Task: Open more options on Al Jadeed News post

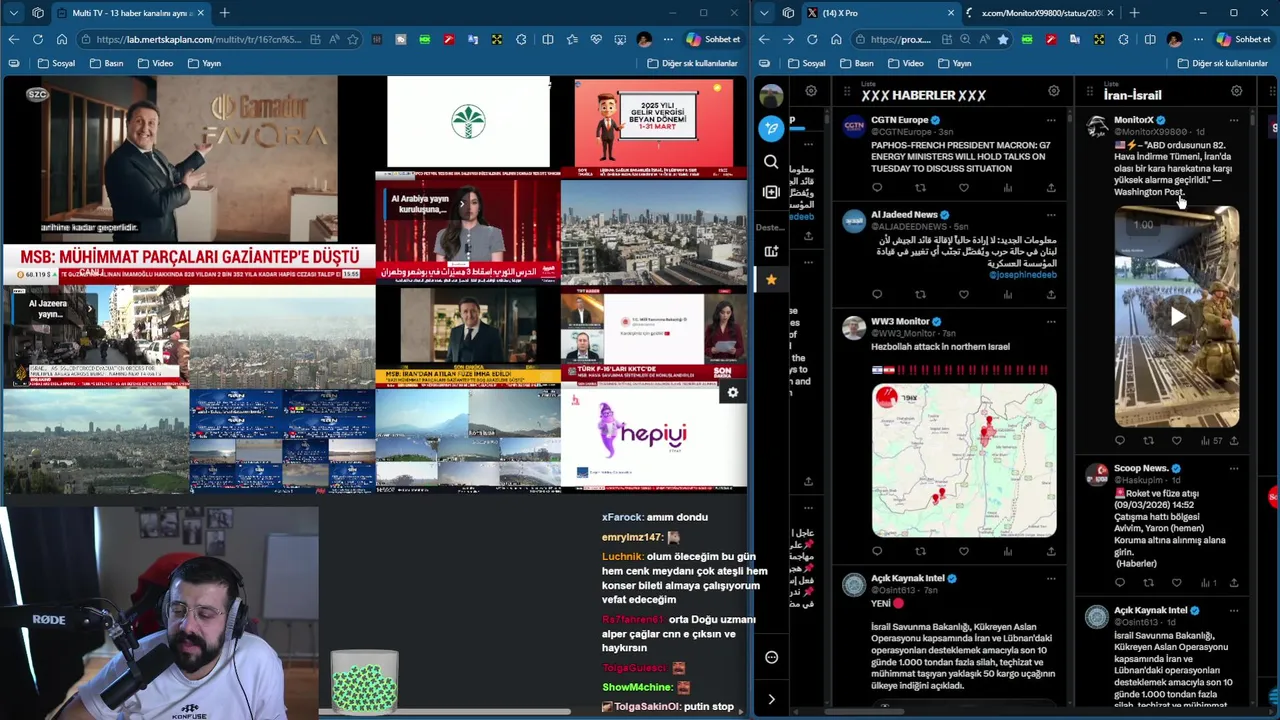Action: [1051, 215]
